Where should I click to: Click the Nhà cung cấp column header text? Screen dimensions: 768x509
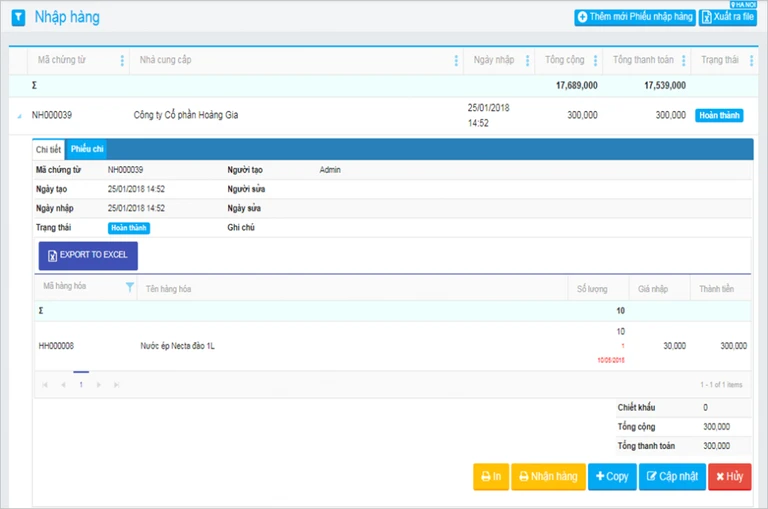tap(166, 60)
